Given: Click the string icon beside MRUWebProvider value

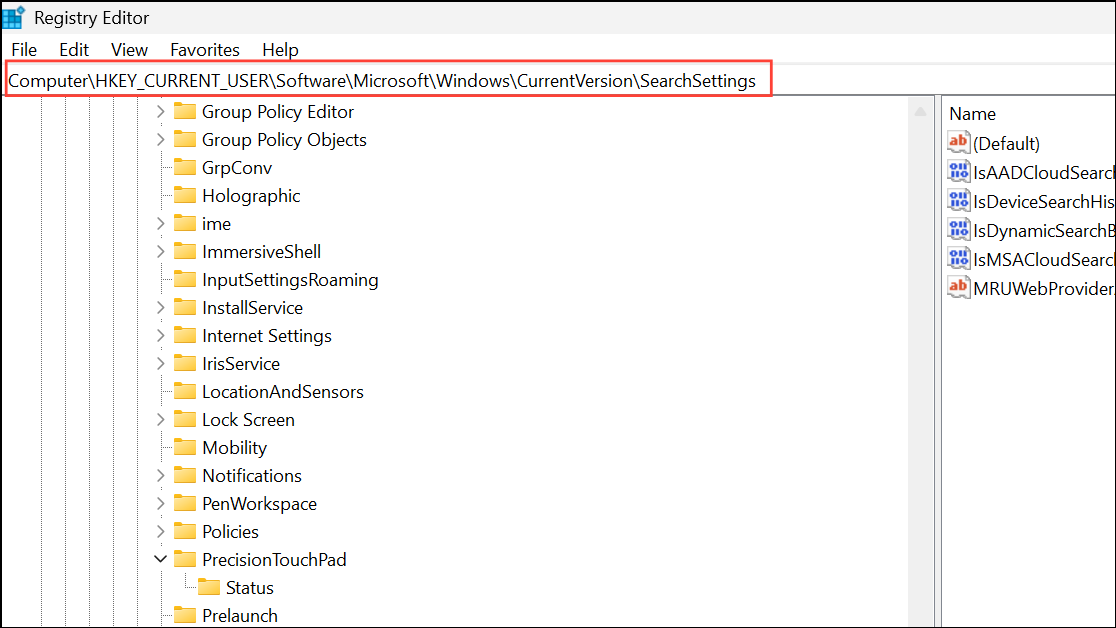Looking at the screenshot, I should [959, 288].
